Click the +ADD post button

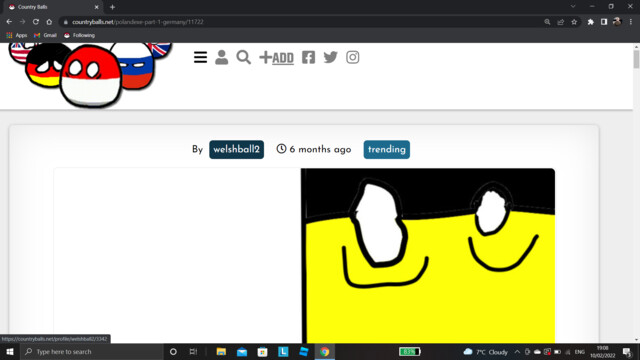pos(276,58)
